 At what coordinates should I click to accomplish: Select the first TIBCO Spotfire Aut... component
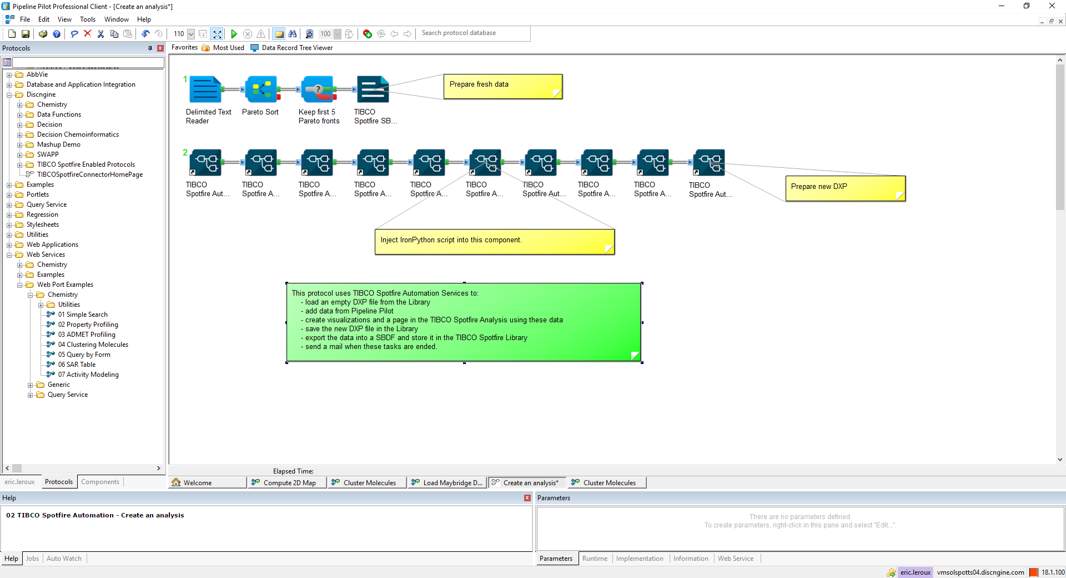point(205,163)
